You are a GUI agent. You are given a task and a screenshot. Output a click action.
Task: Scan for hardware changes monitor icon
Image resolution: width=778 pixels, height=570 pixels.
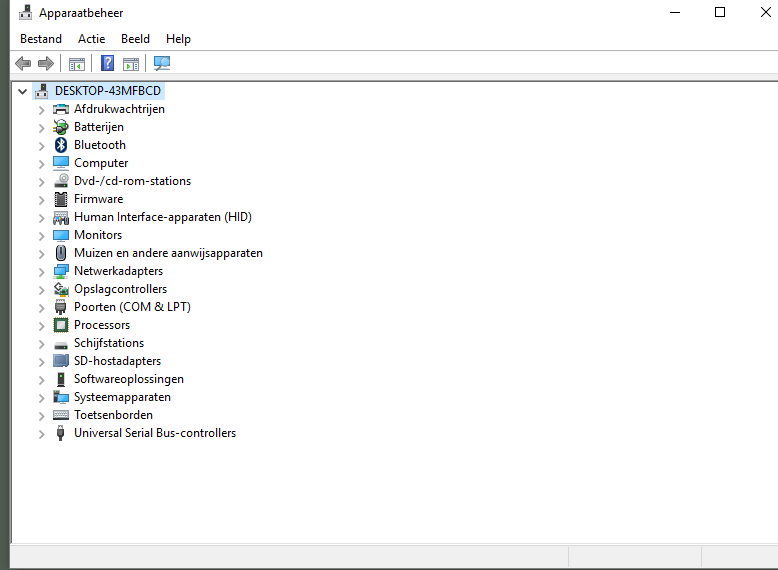coord(162,63)
